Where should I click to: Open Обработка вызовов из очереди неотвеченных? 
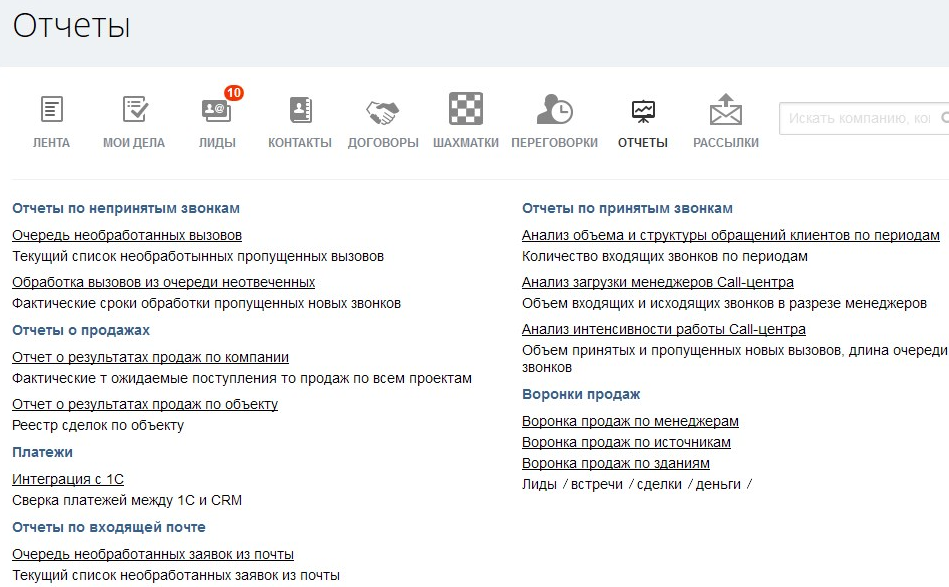point(163,283)
